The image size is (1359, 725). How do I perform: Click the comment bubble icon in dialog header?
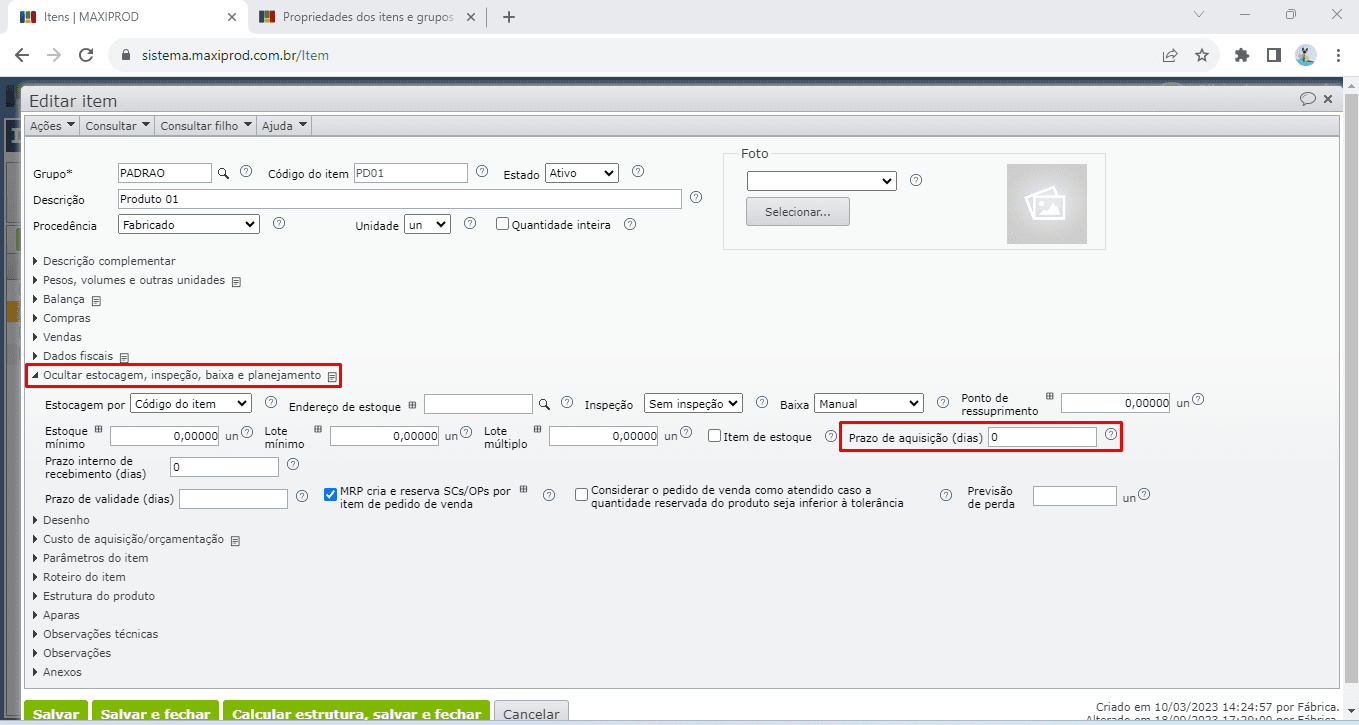1307,99
